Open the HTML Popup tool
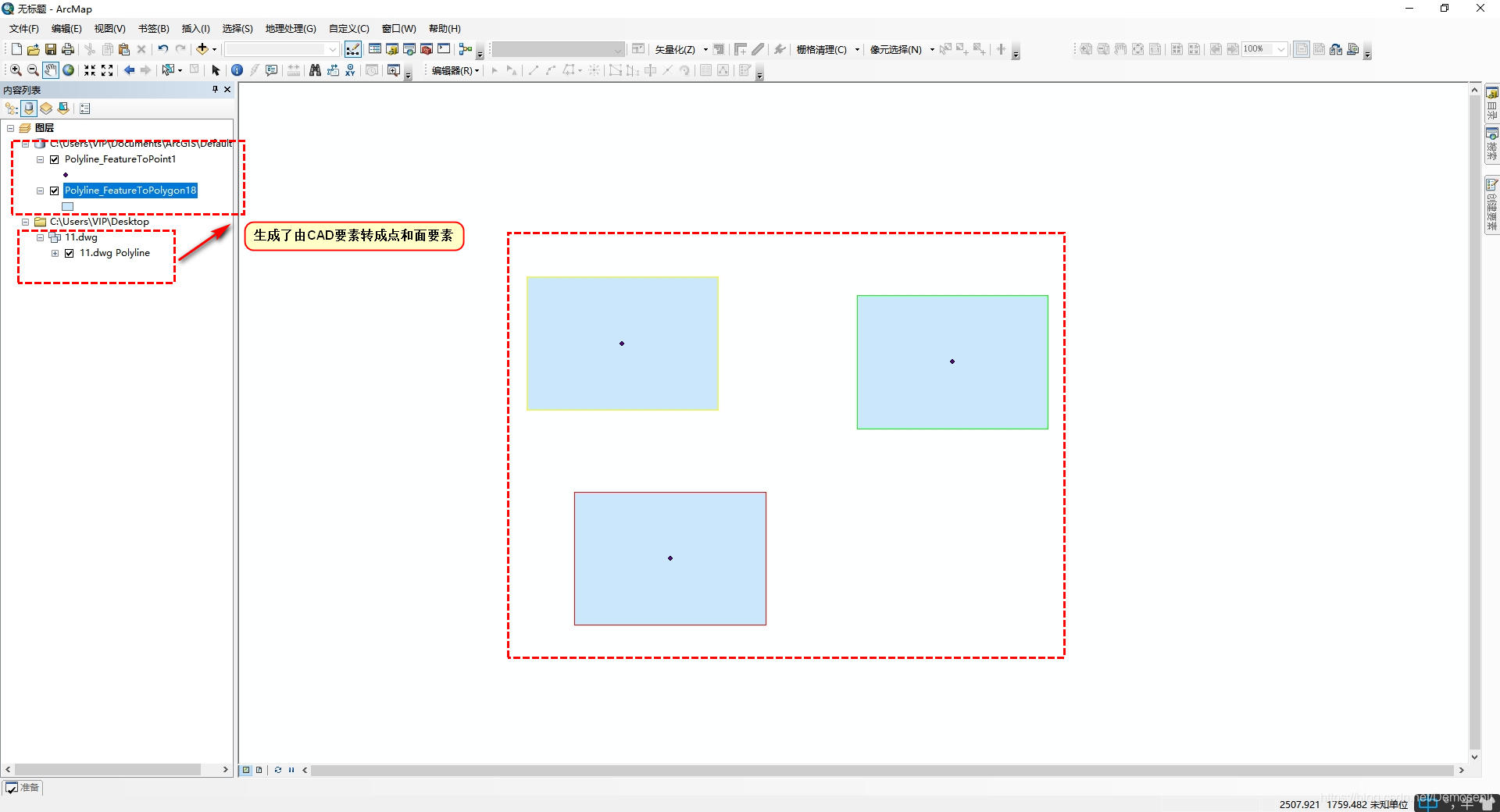 point(271,70)
